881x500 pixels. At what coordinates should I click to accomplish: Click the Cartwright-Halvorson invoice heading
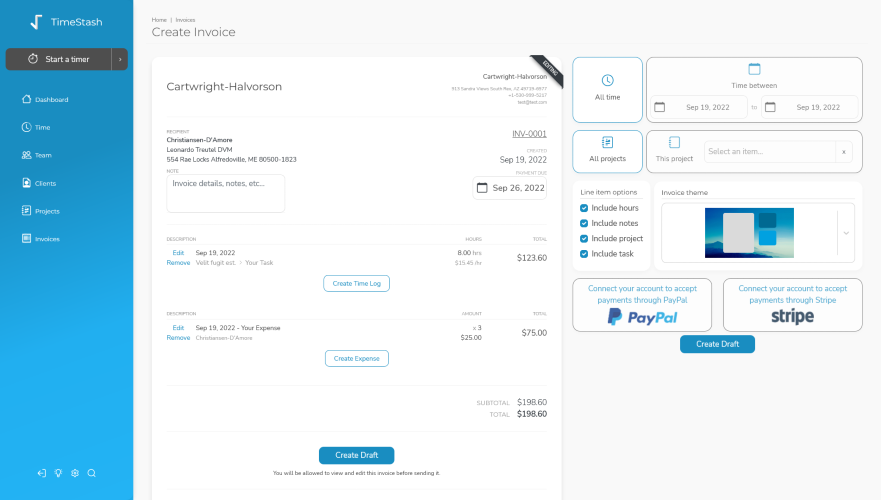224,87
